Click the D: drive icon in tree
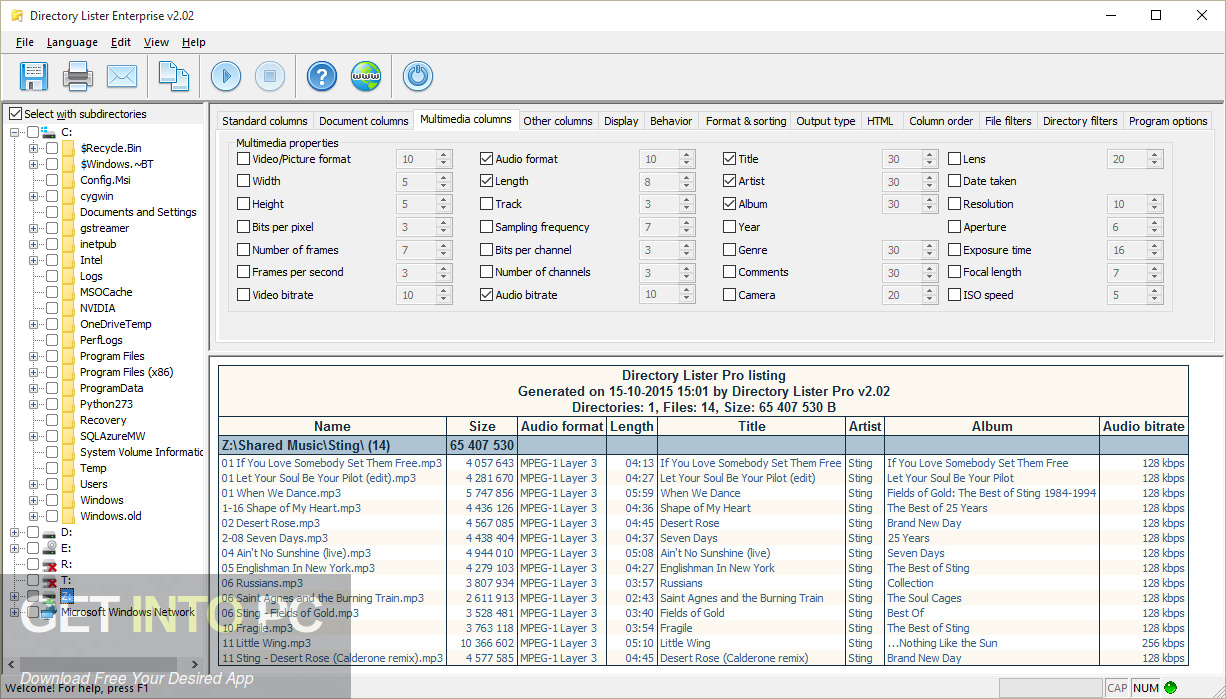 point(50,532)
